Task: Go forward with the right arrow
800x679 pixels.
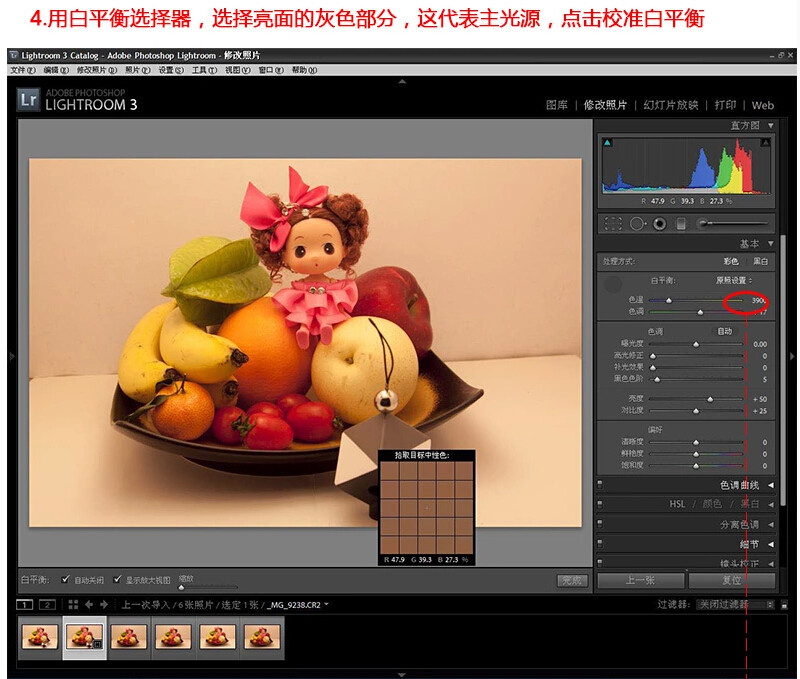Action: [104, 605]
